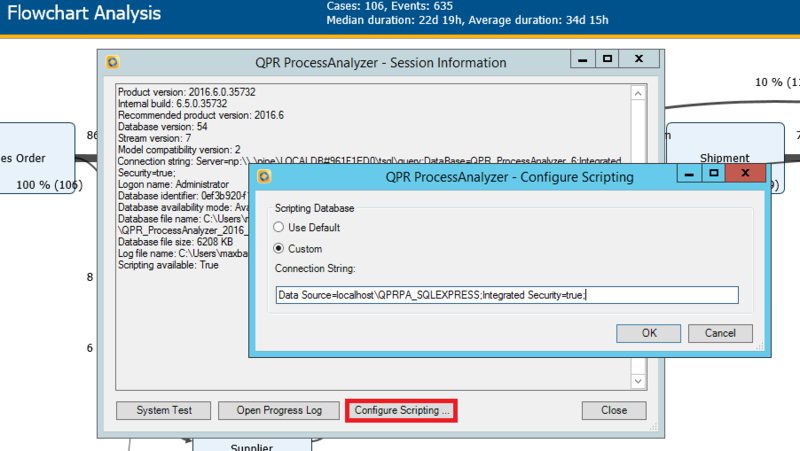
Task: Click into the Connection String field
Action: (507, 295)
